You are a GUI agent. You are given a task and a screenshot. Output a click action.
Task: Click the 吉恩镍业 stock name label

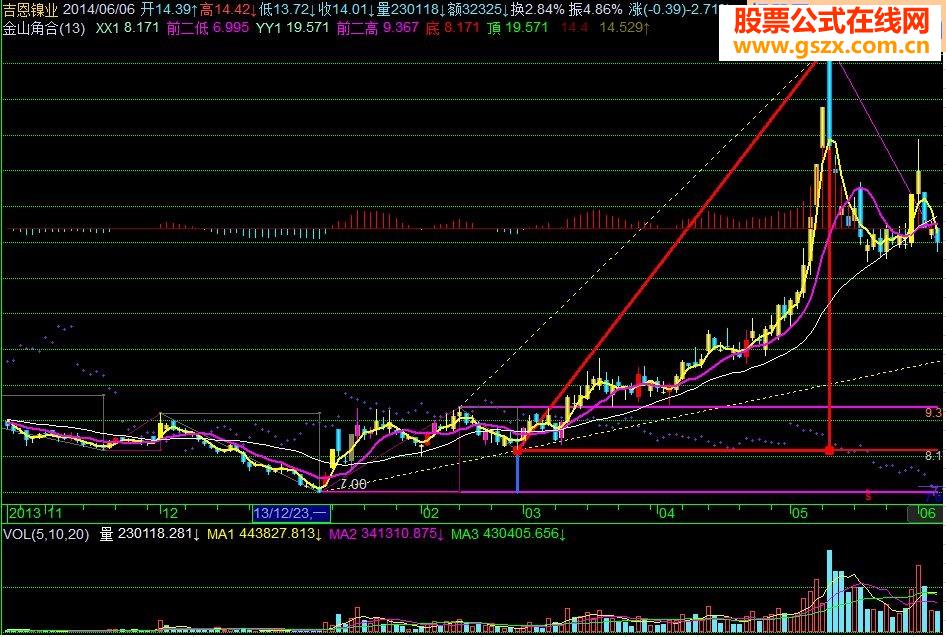[x=31, y=9]
